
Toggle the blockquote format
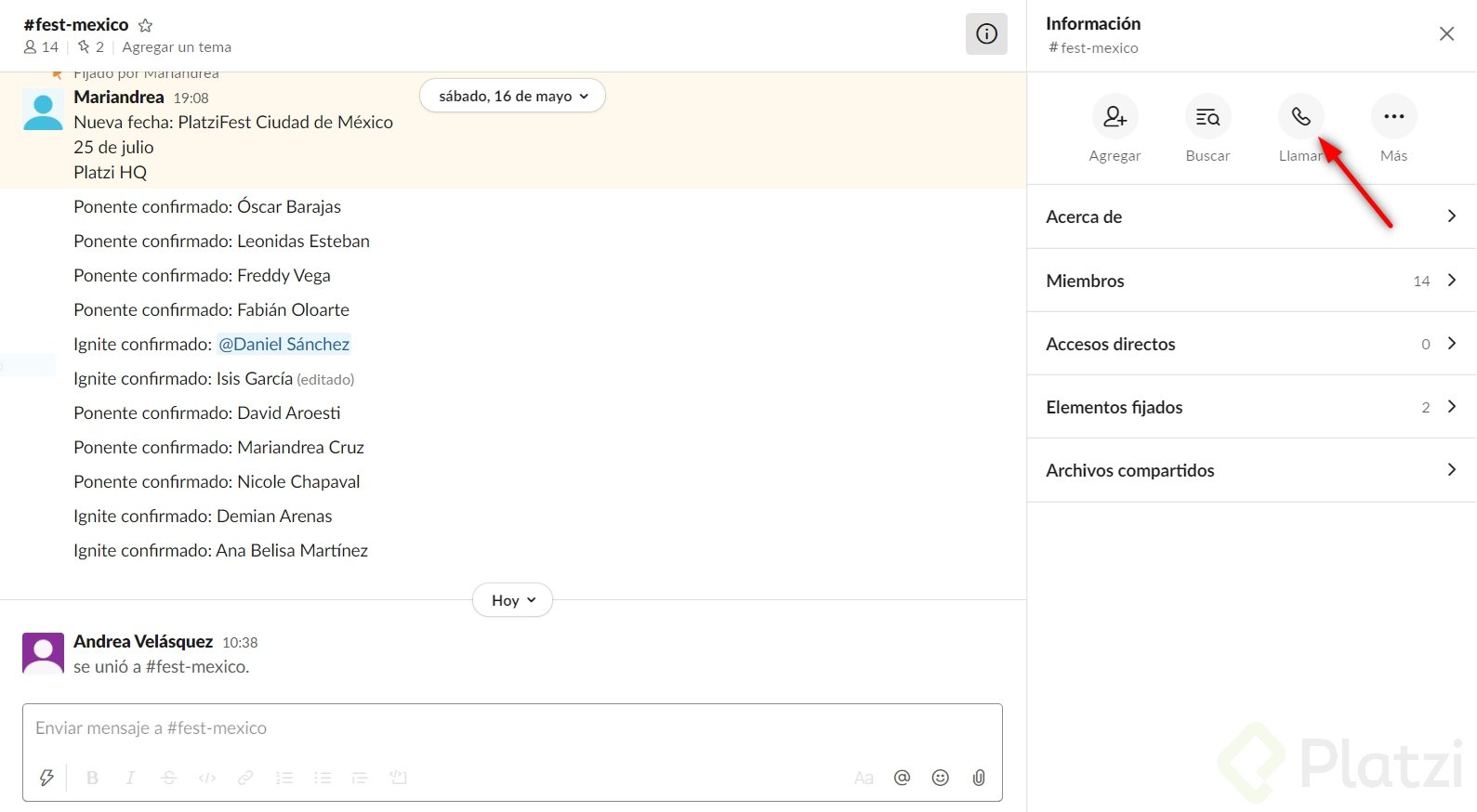[x=360, y=778]
